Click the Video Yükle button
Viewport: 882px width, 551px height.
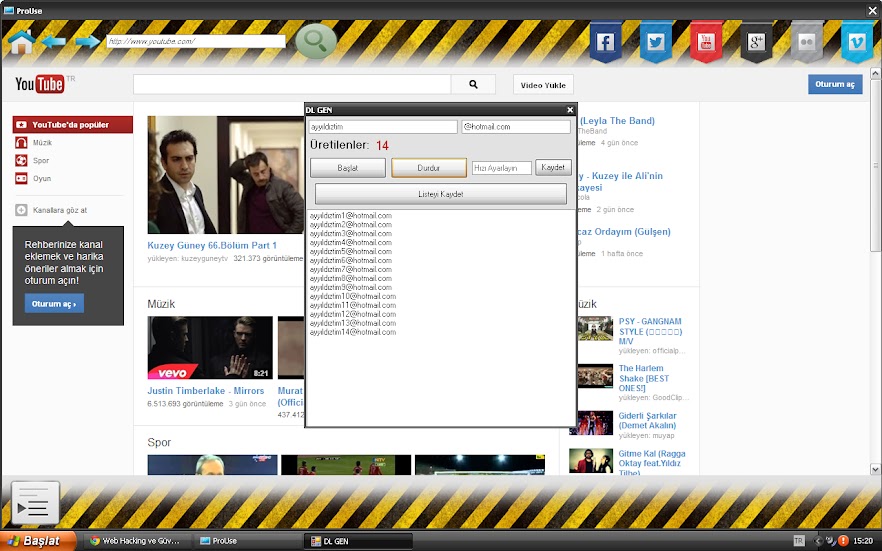coord(543,85)
